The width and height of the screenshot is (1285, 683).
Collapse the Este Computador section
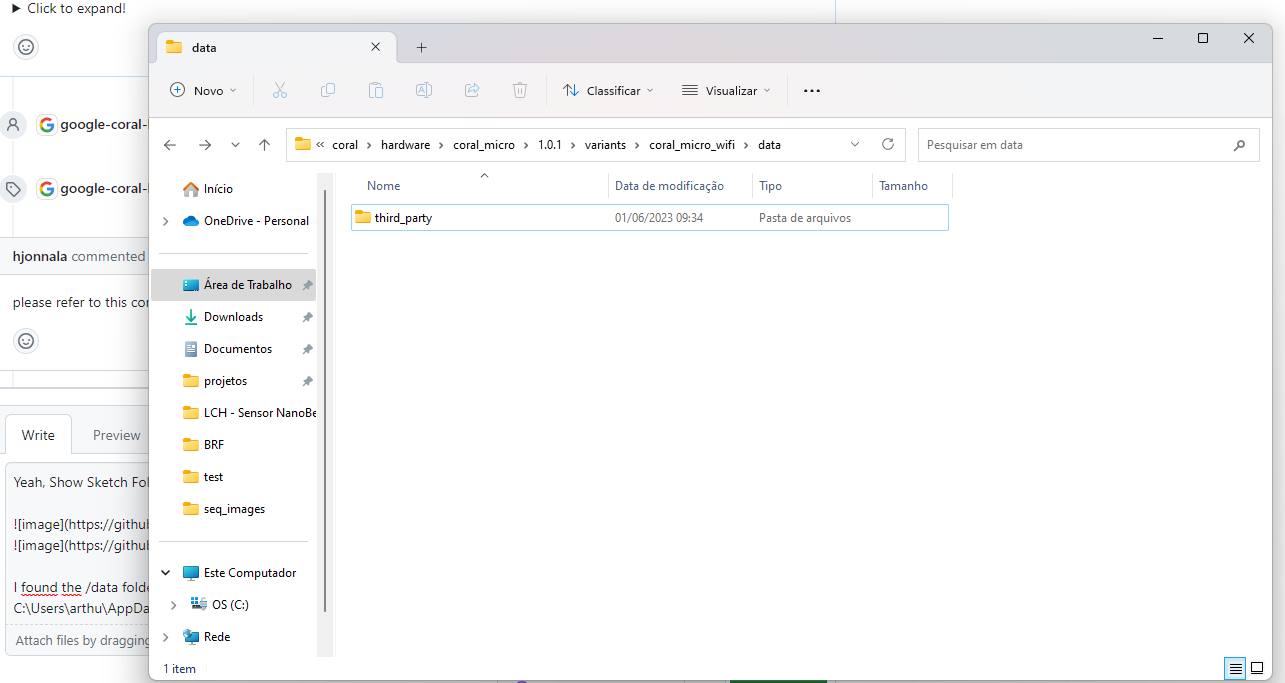click(x=166, y=572)
